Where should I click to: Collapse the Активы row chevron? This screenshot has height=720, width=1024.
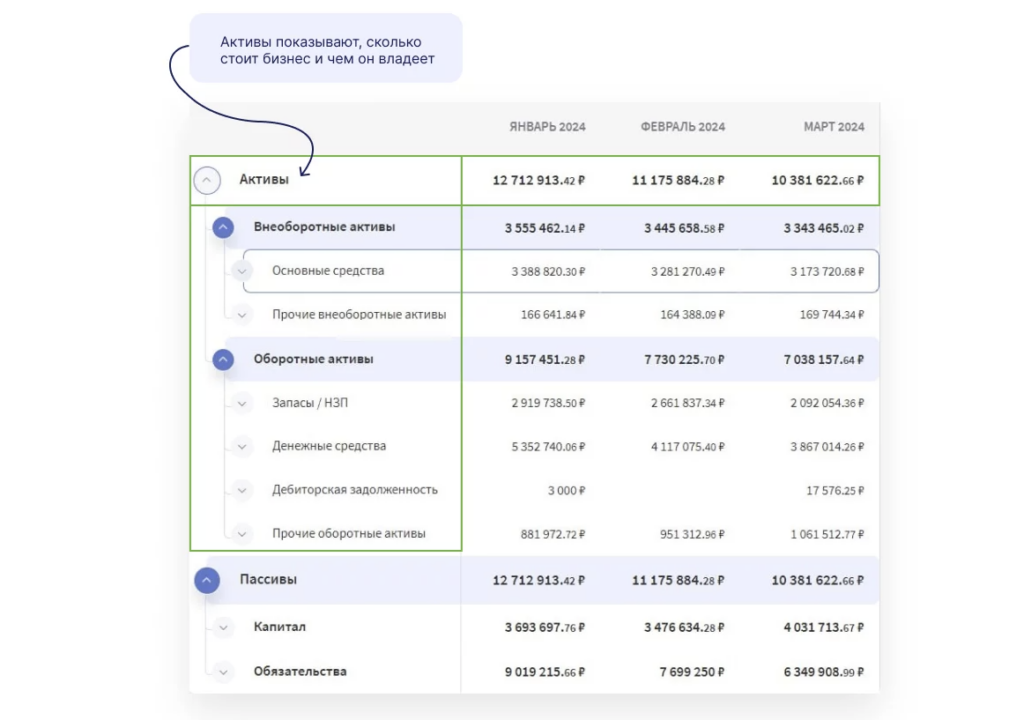coord(207,181)
